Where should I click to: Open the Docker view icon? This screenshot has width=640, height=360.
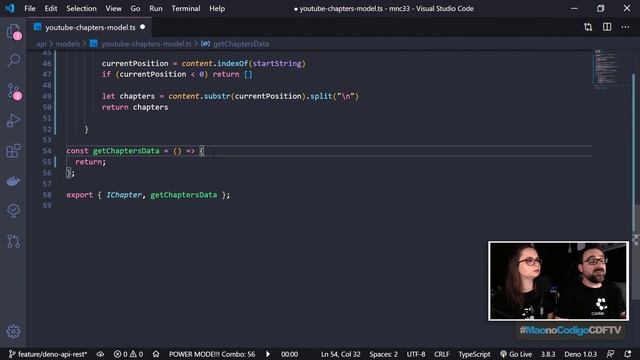(x=13, y=180)
